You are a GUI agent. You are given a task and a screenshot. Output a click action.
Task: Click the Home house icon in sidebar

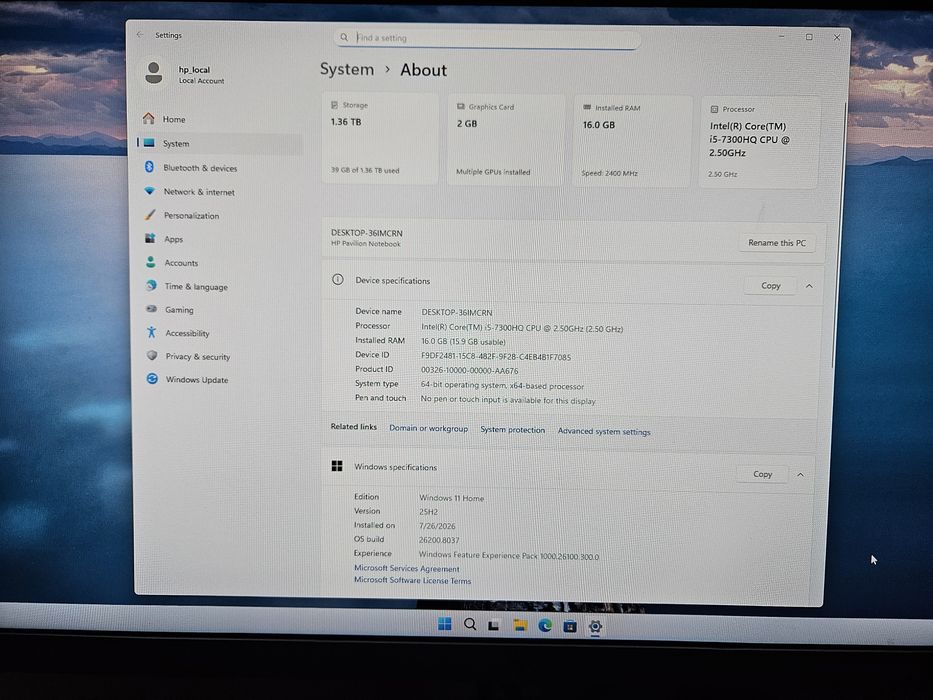pos(149,118)
